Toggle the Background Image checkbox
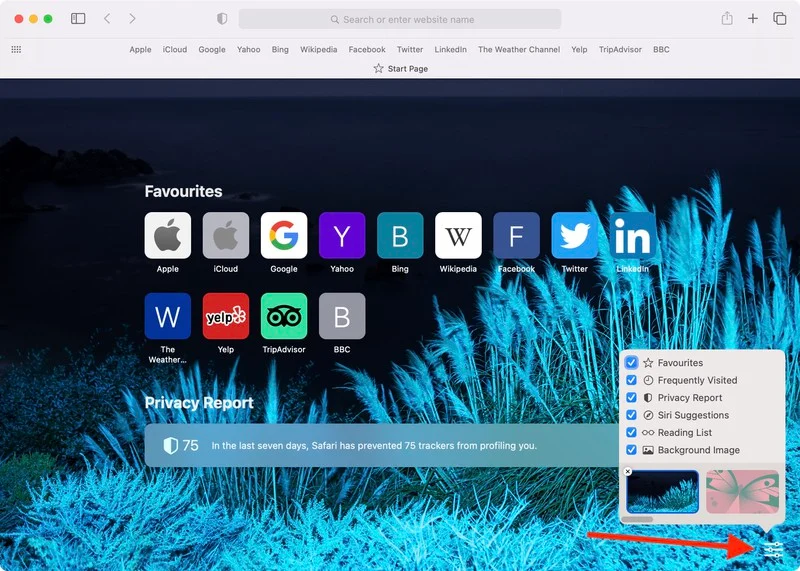This screenshot has width=800, height=571. pyautogui.click(x=631, y=450)
